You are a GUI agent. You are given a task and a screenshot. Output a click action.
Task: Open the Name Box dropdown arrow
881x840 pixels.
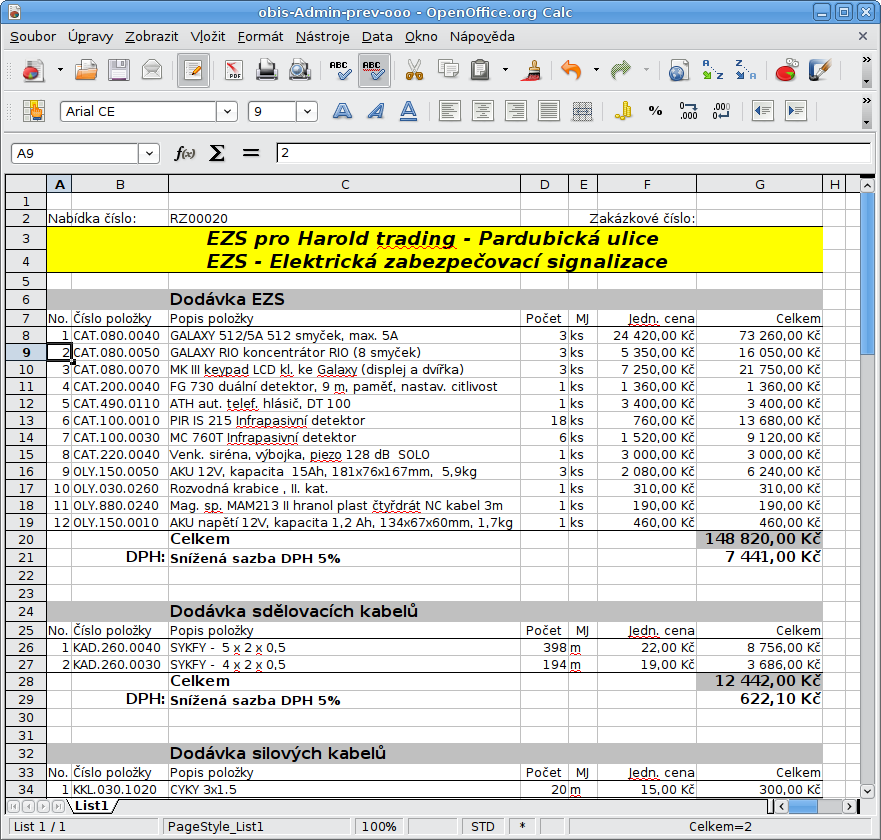(150, 153)
